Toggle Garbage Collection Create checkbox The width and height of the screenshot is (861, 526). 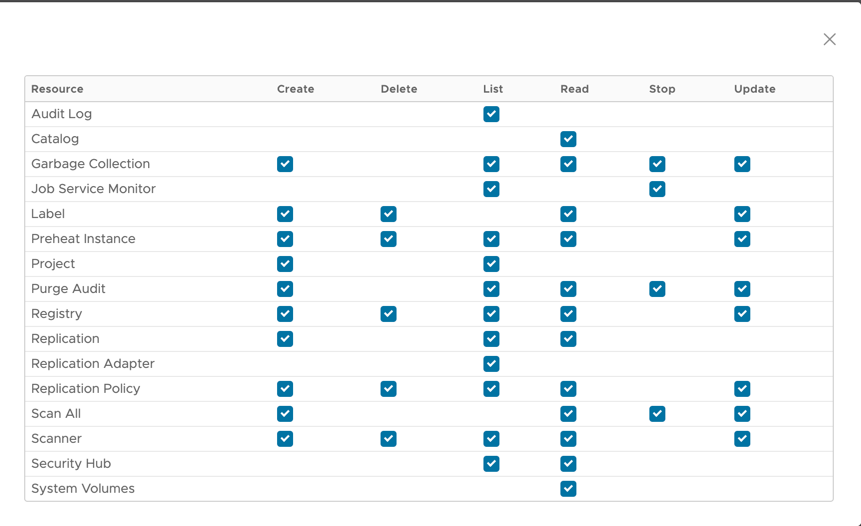tap(285, 164)
